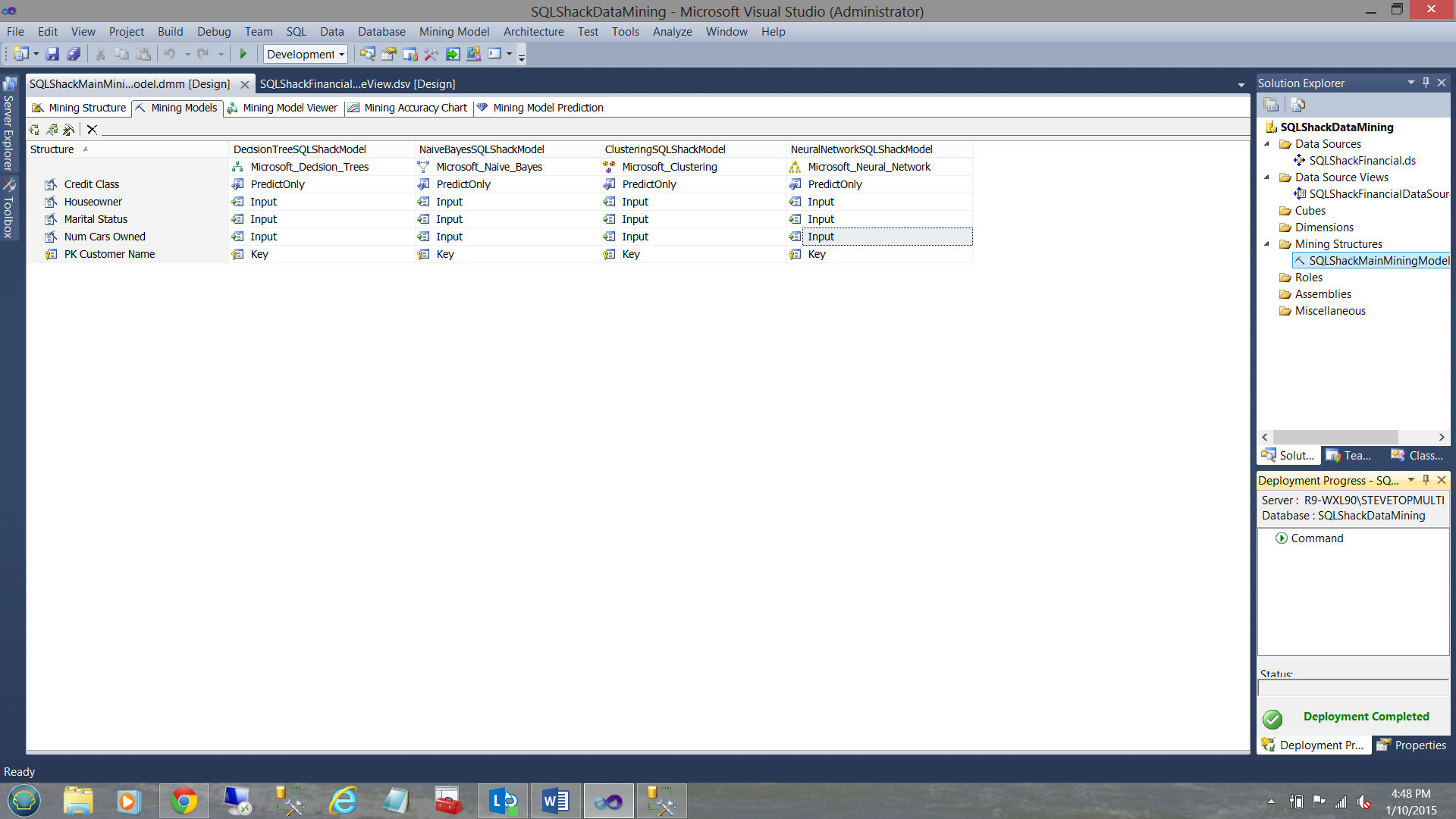
Task: Collapse the Data Sources folder node
Action: pyautogui.click(x=1267, y=144)
